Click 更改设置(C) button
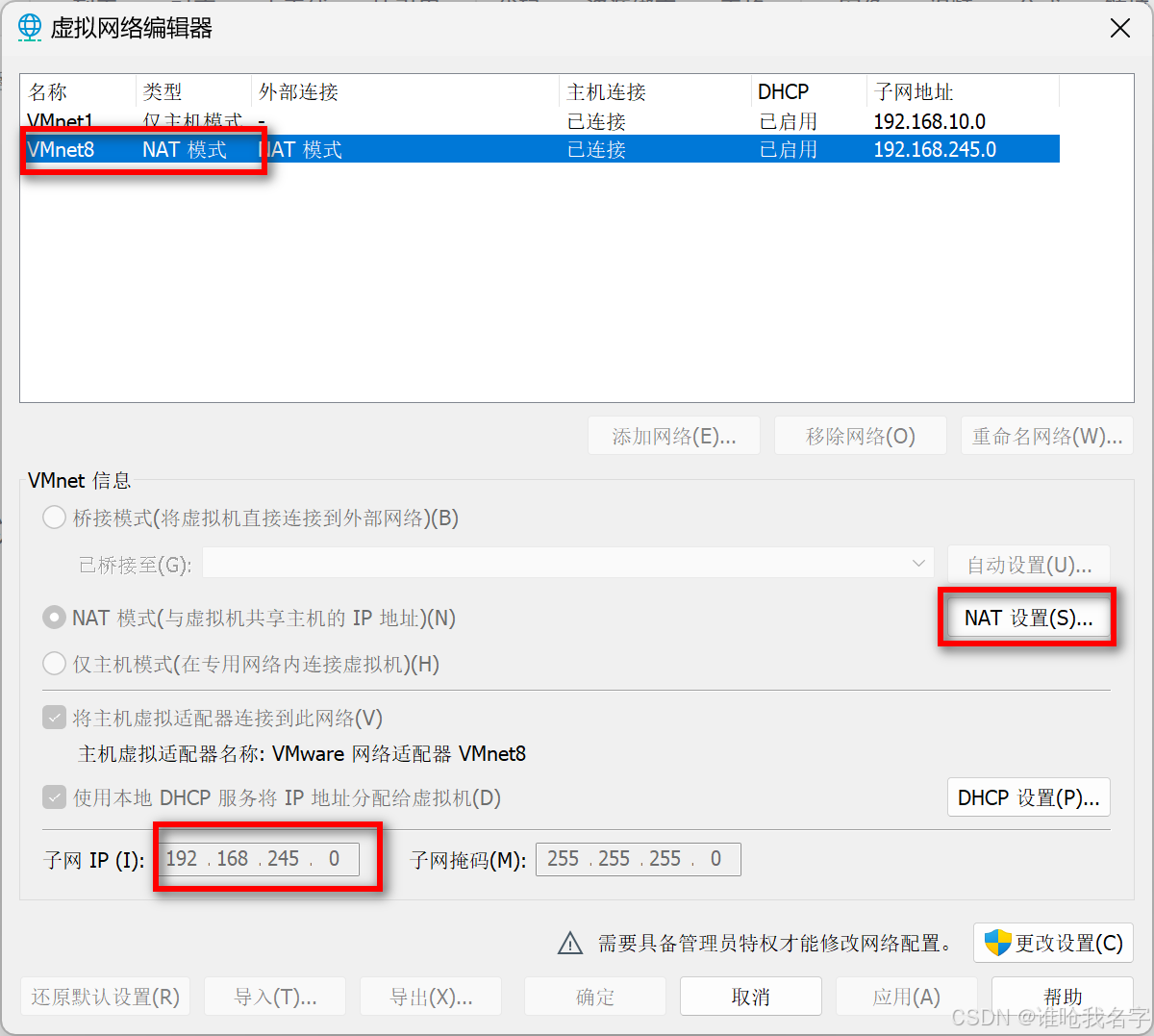 coord(1053,943)
